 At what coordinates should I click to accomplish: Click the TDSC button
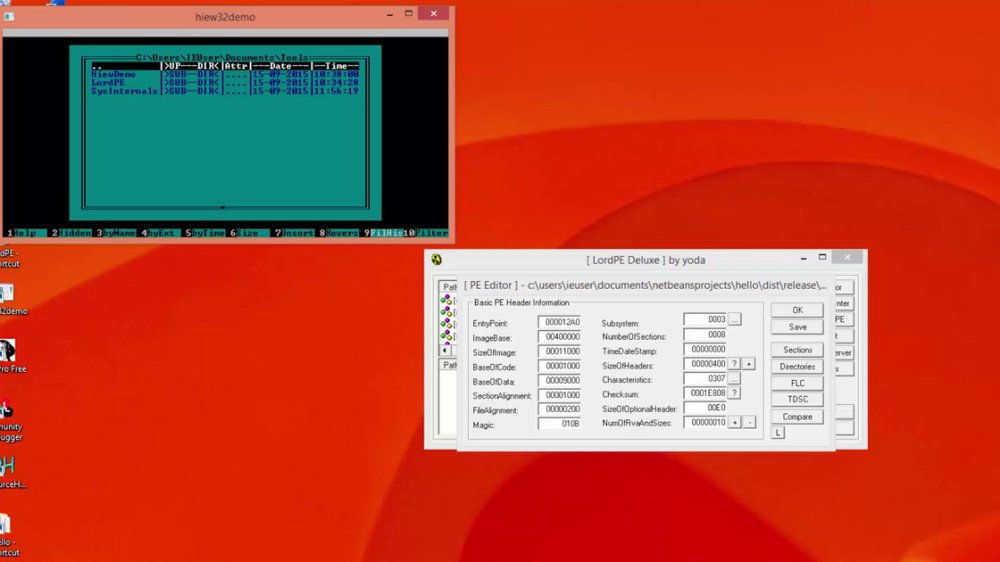[797, 399]
